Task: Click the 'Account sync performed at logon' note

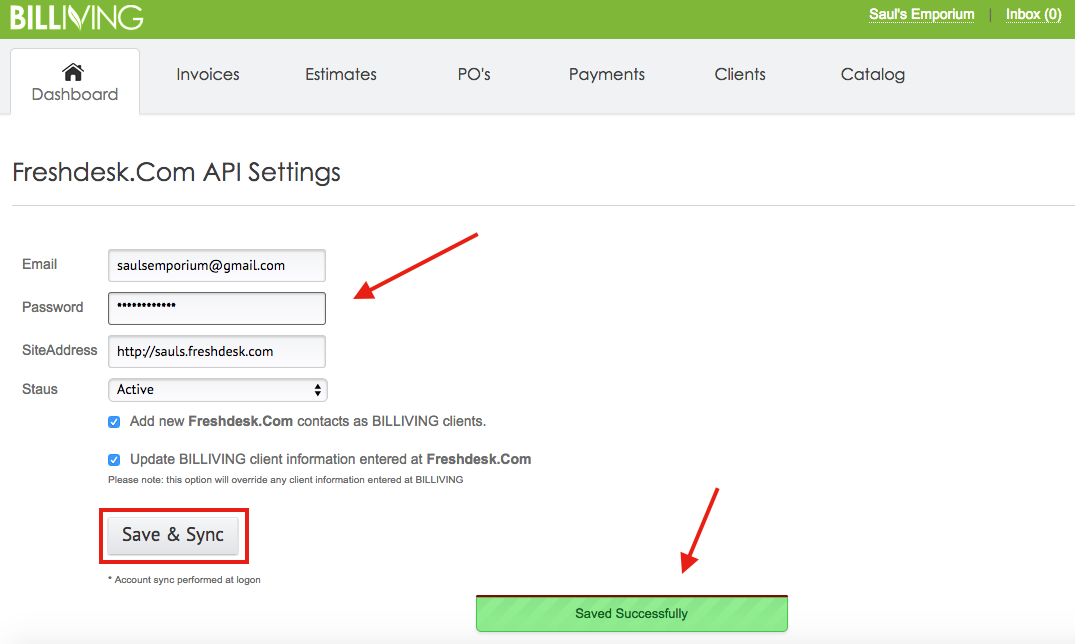Action: pos(184,580)
